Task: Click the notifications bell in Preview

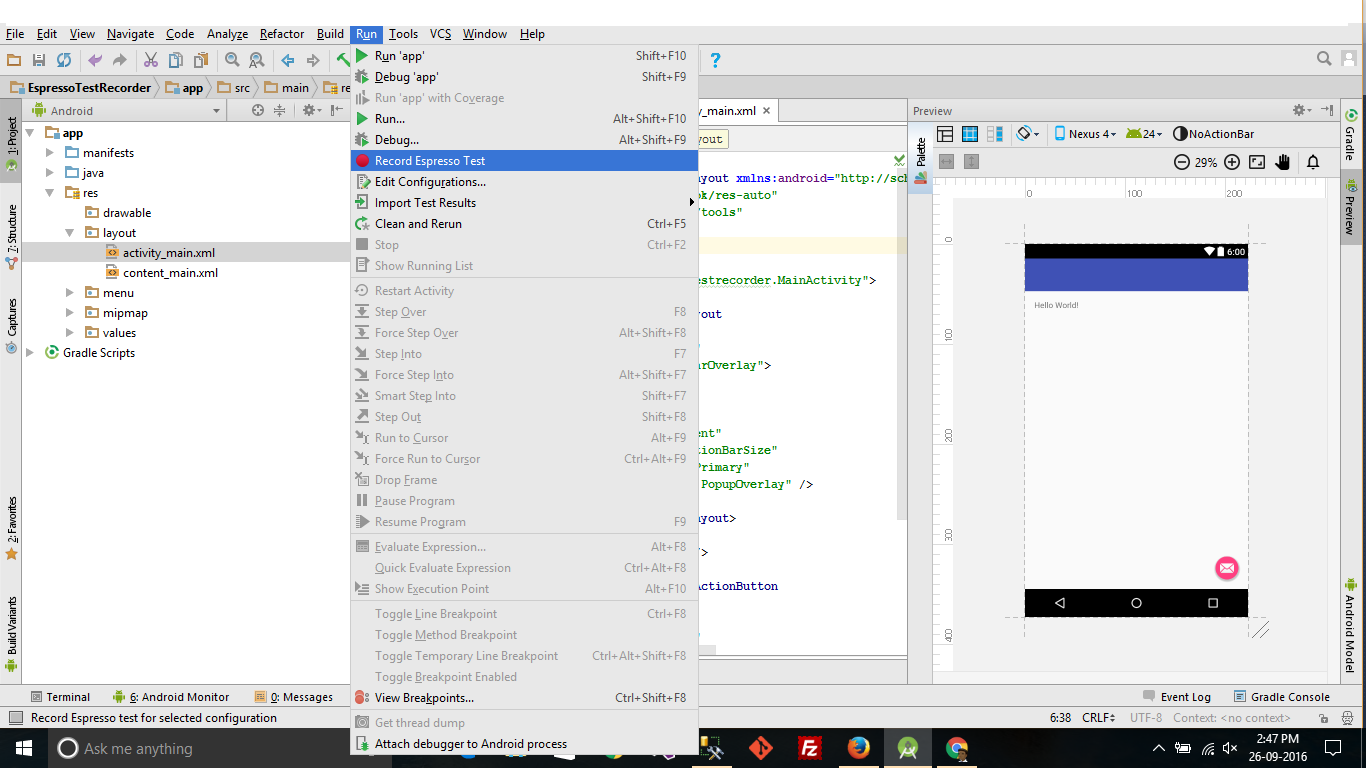Action: click(x=1314, y=162)
